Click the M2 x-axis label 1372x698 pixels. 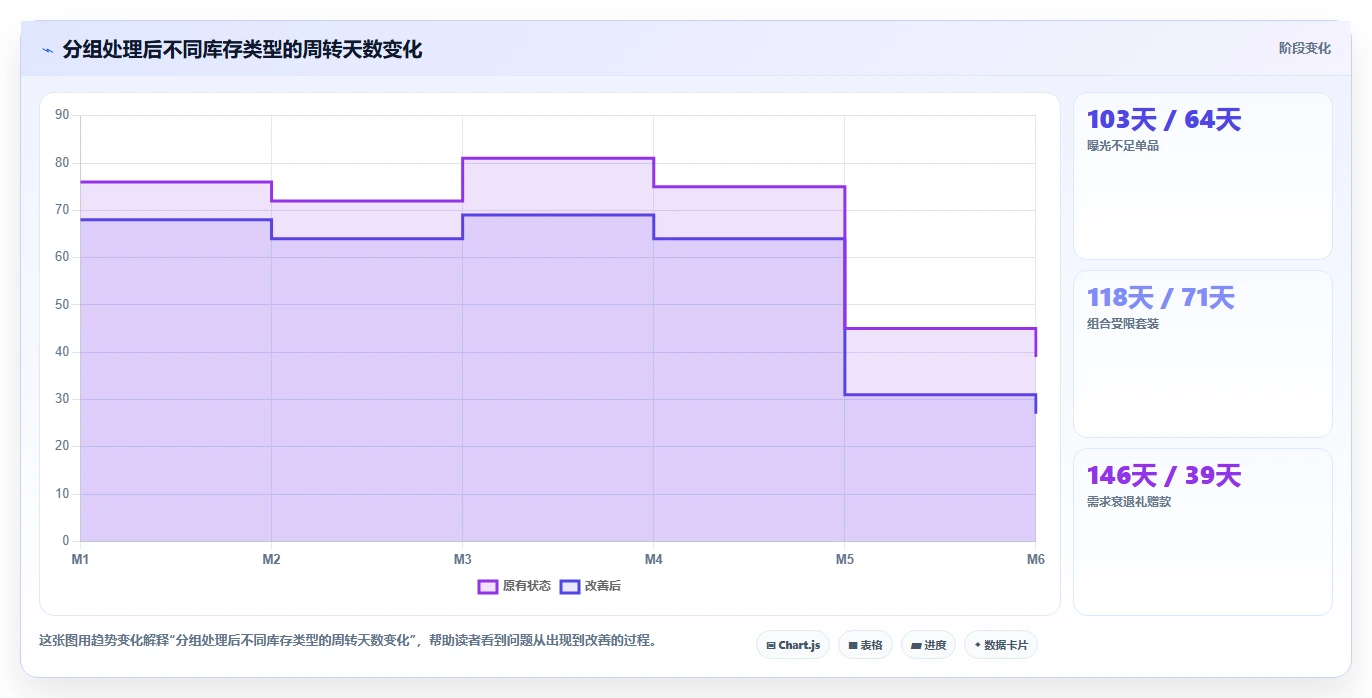(271, 559)
